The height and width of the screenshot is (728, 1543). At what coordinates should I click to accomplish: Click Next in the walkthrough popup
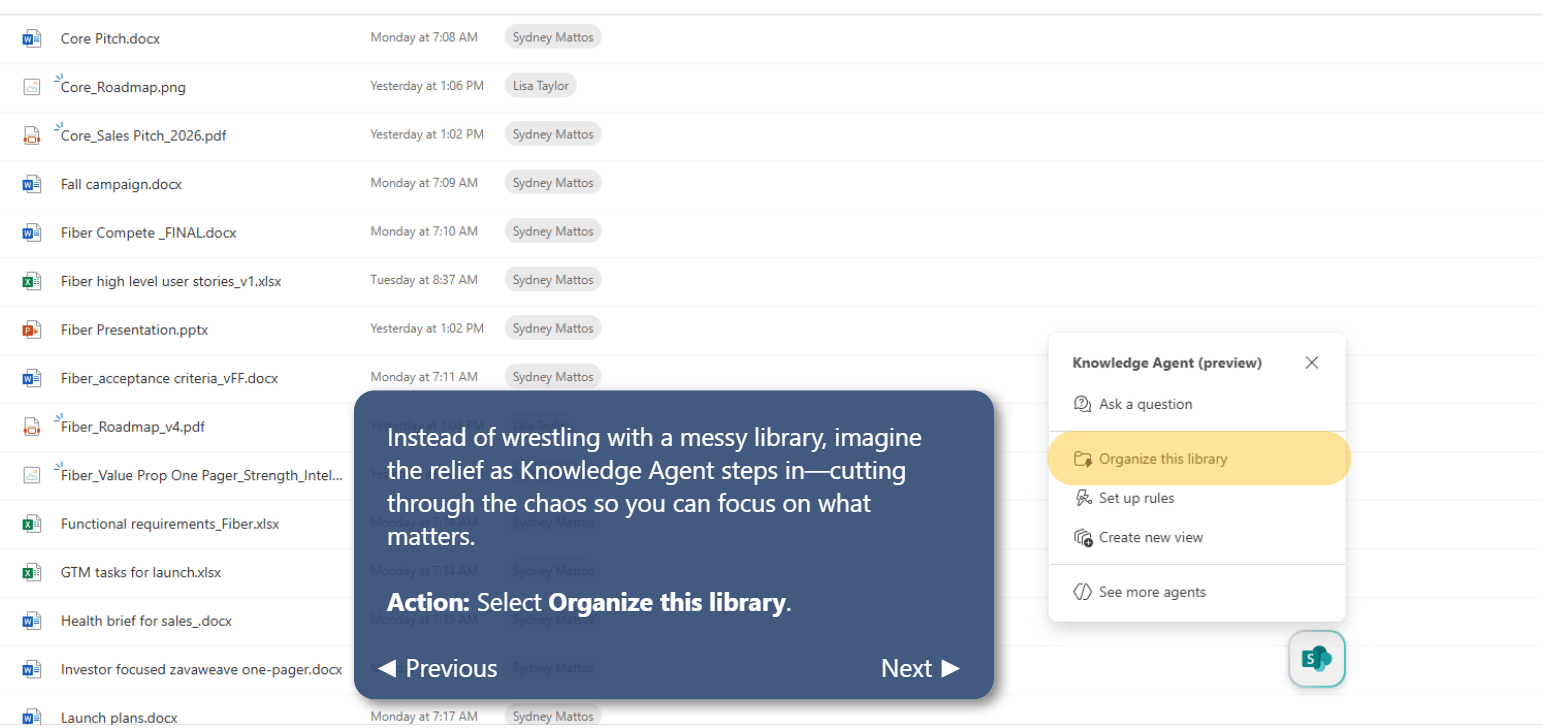[x=918, y=668]
